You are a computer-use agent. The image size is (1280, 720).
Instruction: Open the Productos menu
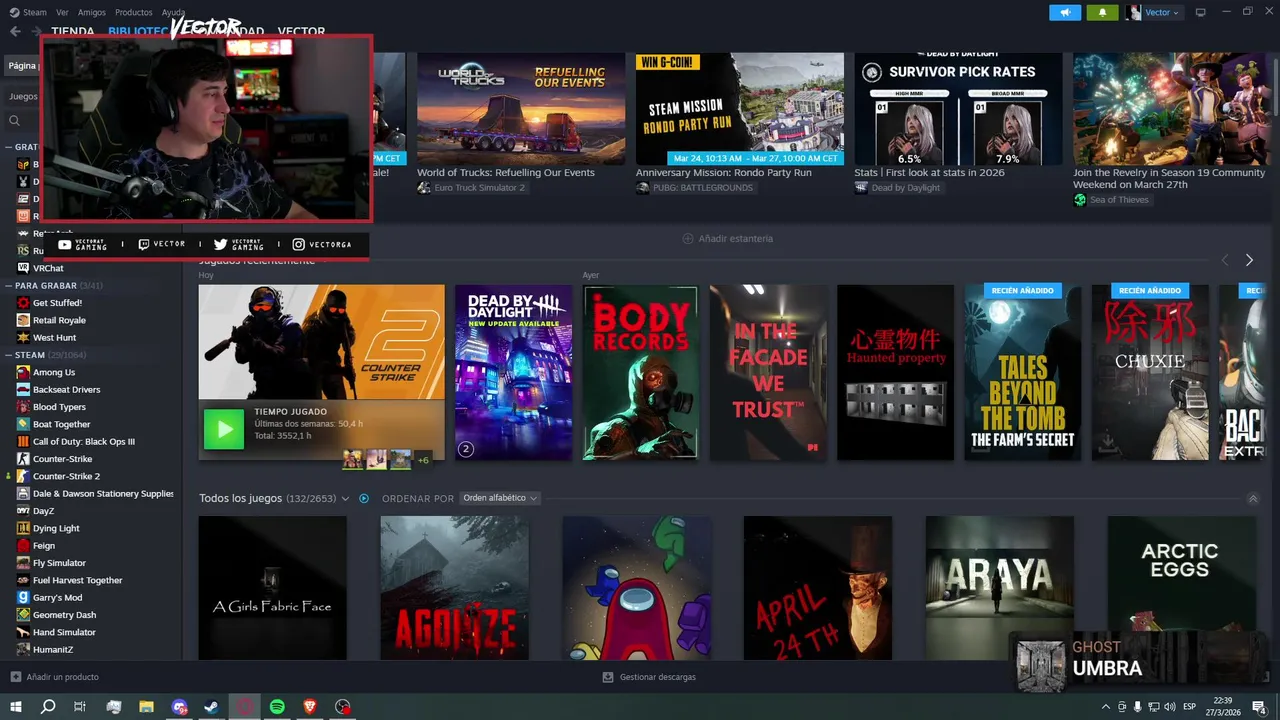[x=134, y=12]
